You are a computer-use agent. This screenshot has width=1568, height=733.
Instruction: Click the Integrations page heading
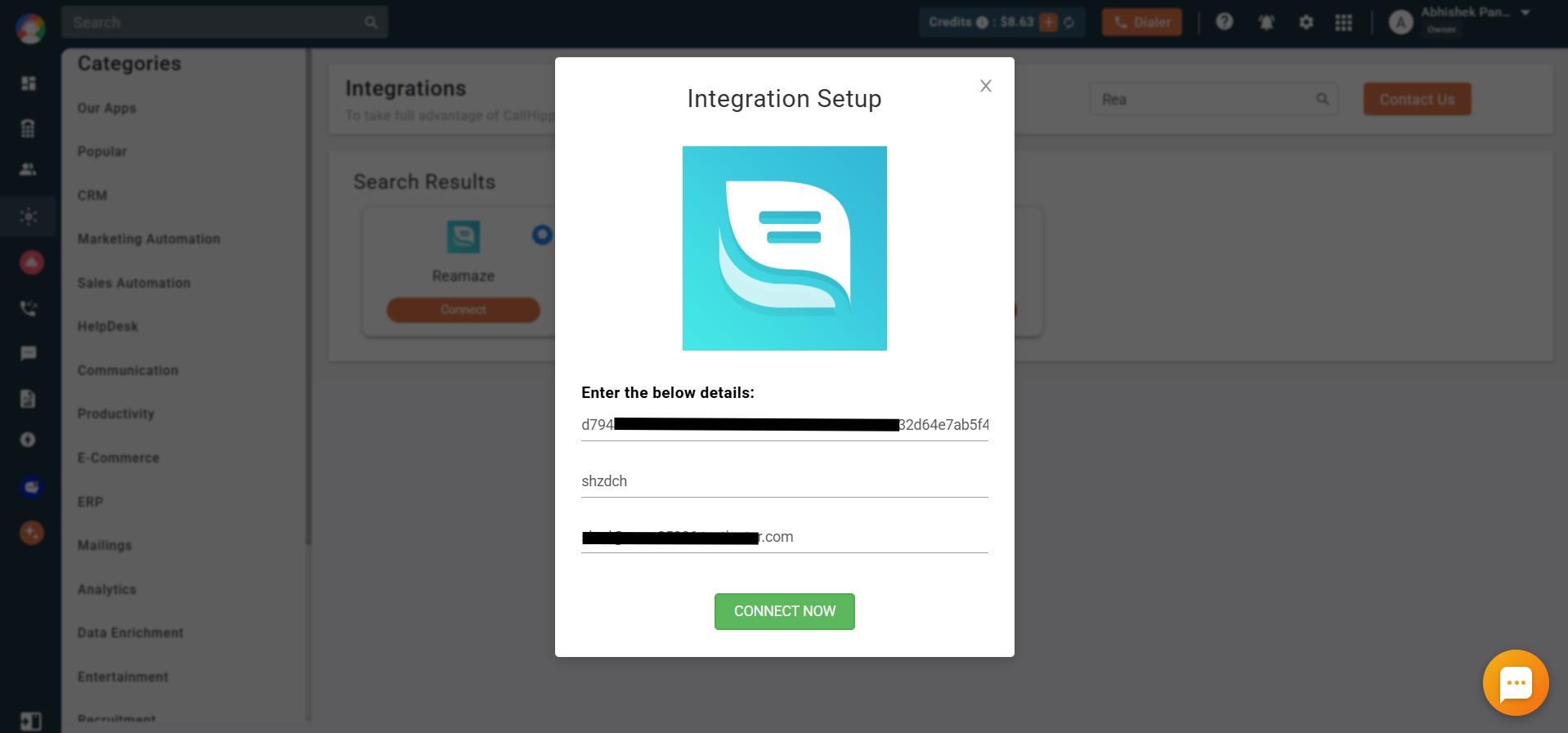point(405,88)
